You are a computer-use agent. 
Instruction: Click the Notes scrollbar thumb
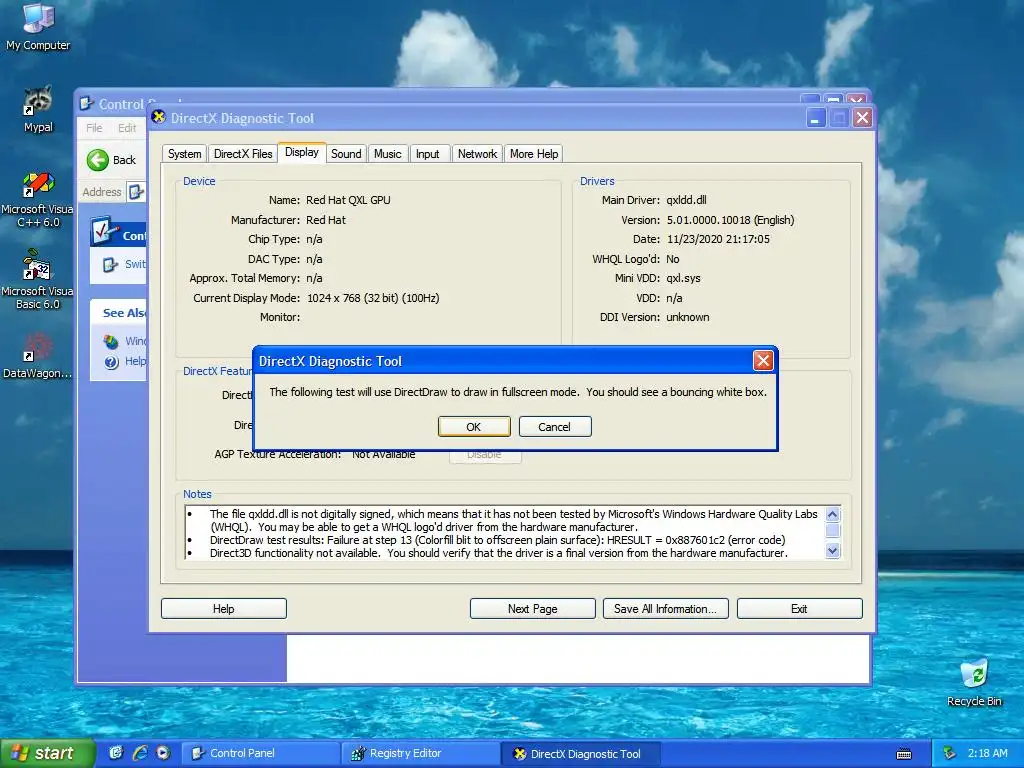(x=833, y=530)
